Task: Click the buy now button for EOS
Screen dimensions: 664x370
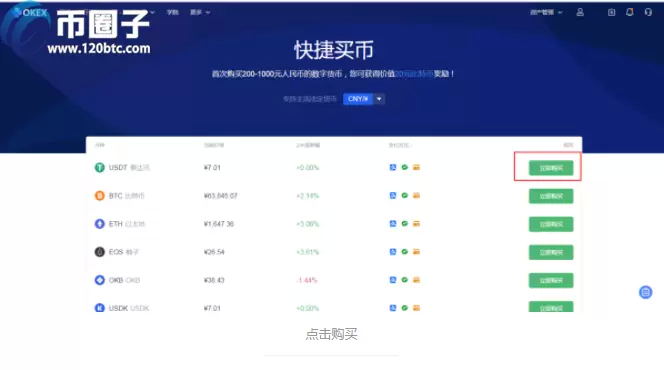Action: (x=551, y=252)
